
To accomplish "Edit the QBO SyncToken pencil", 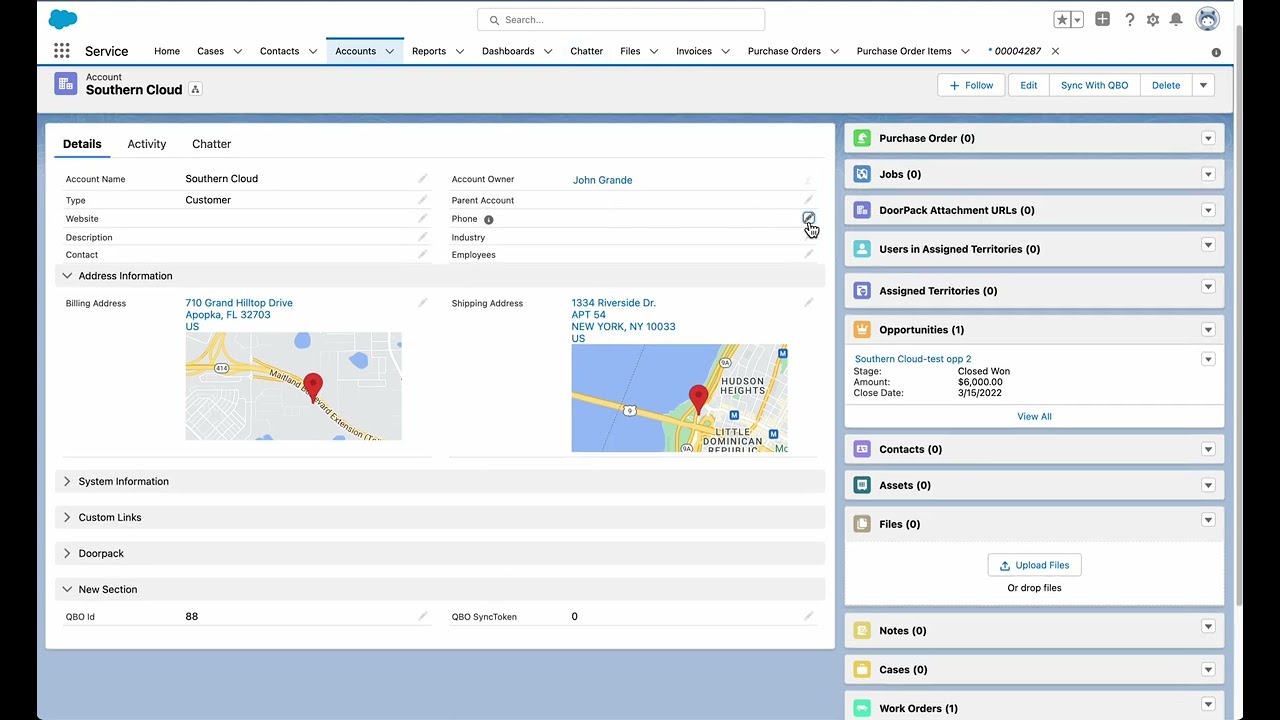I will click(809, 616).
